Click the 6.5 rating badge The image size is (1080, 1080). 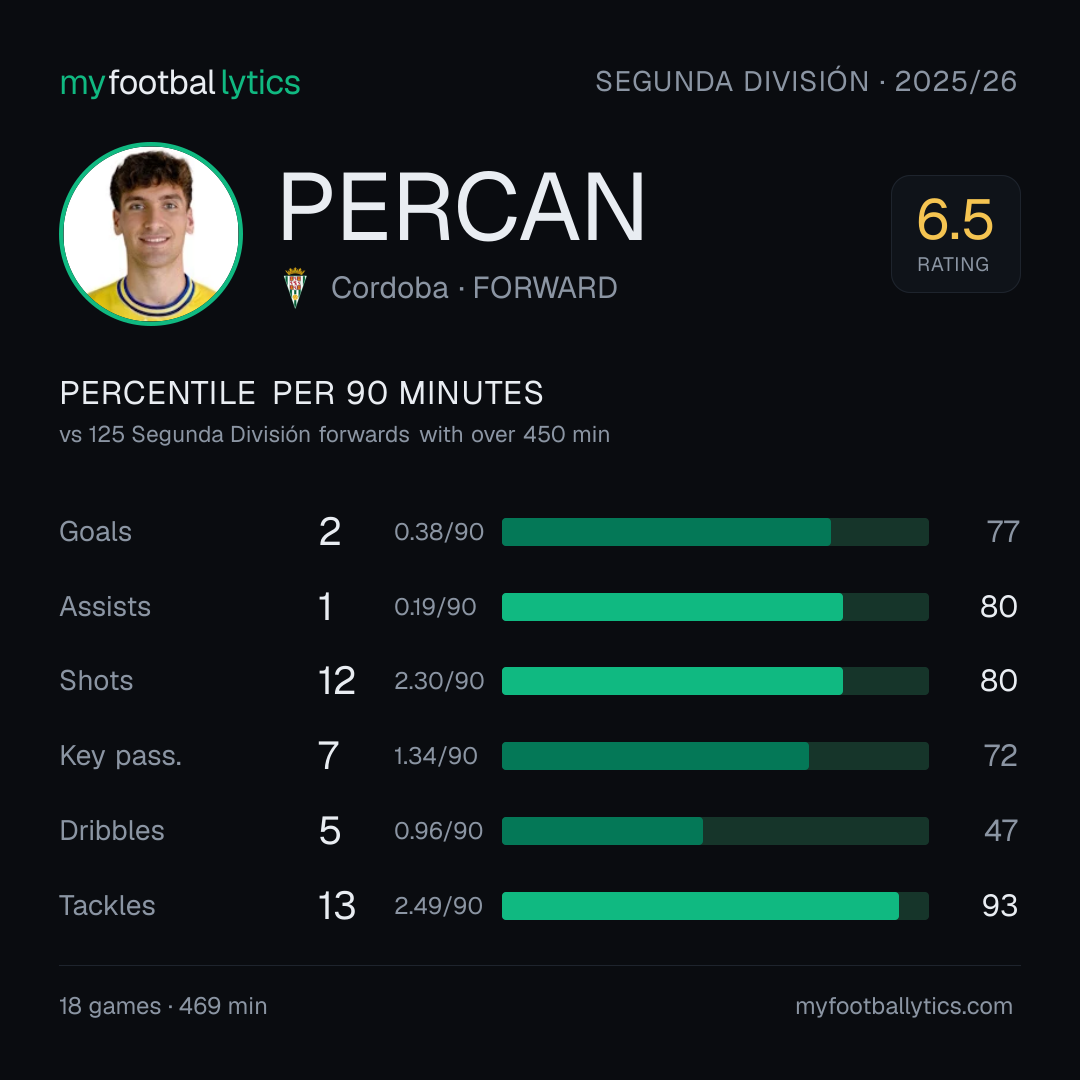tap(955, 234)
